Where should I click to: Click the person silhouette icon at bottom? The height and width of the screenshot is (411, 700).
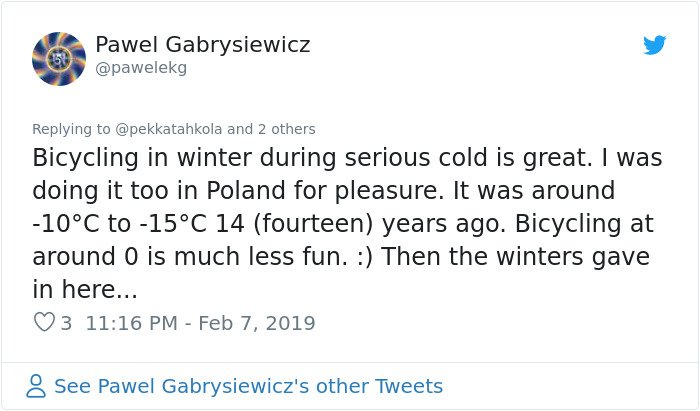[36, 386]
